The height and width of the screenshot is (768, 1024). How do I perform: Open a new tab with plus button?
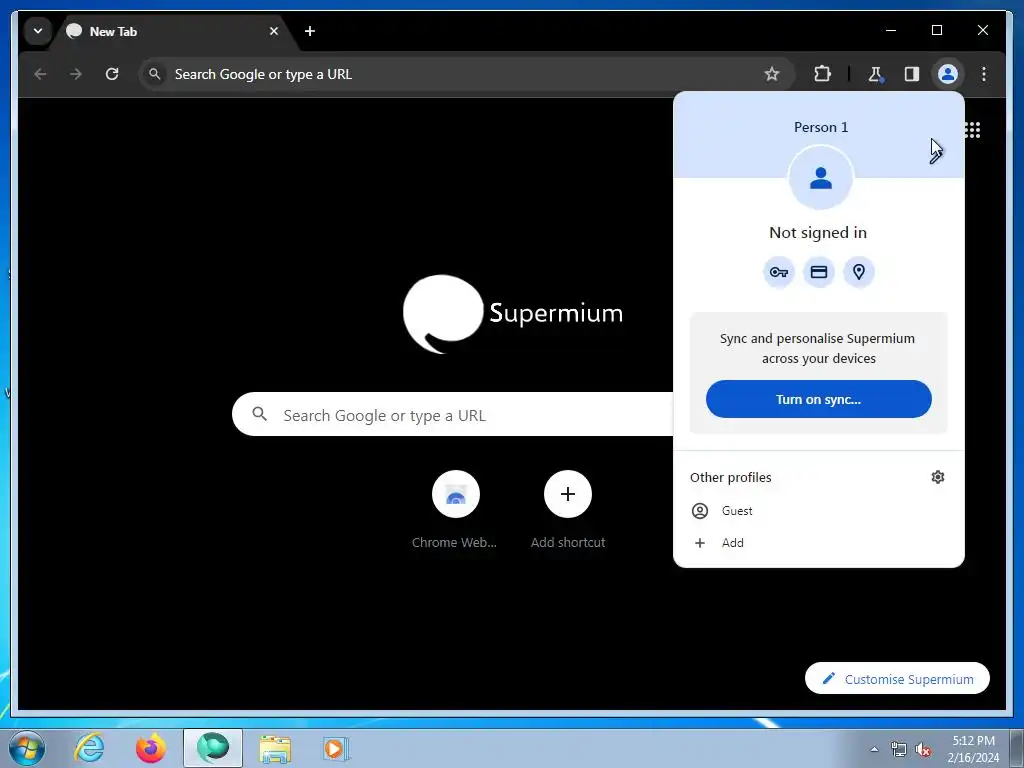click(310, 31)
